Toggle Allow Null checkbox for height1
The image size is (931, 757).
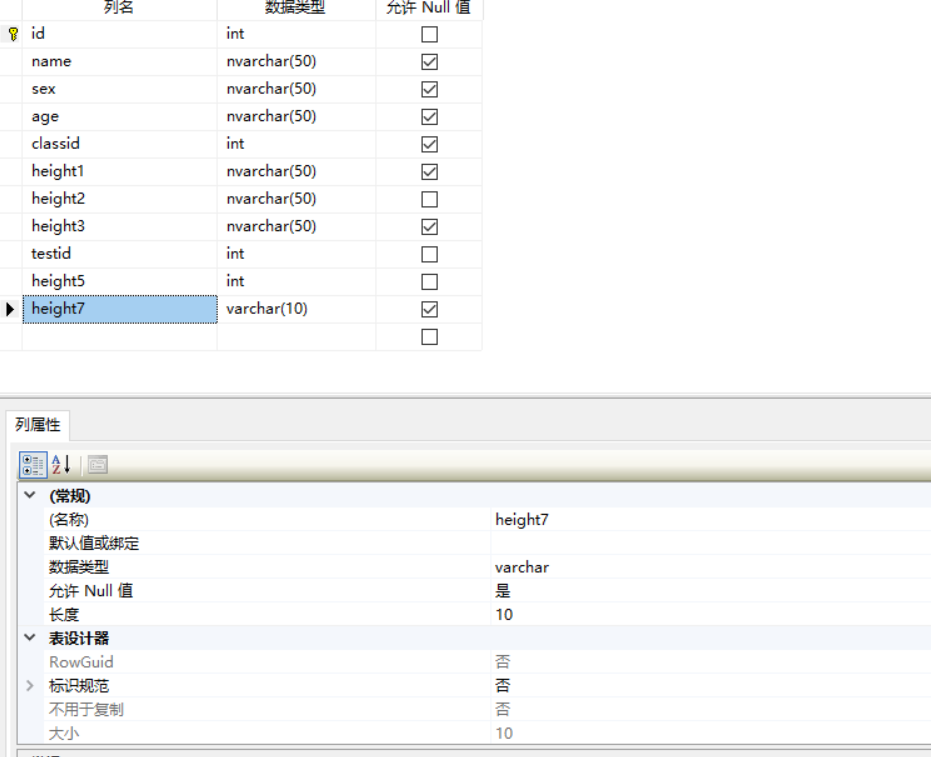(429, 172)
